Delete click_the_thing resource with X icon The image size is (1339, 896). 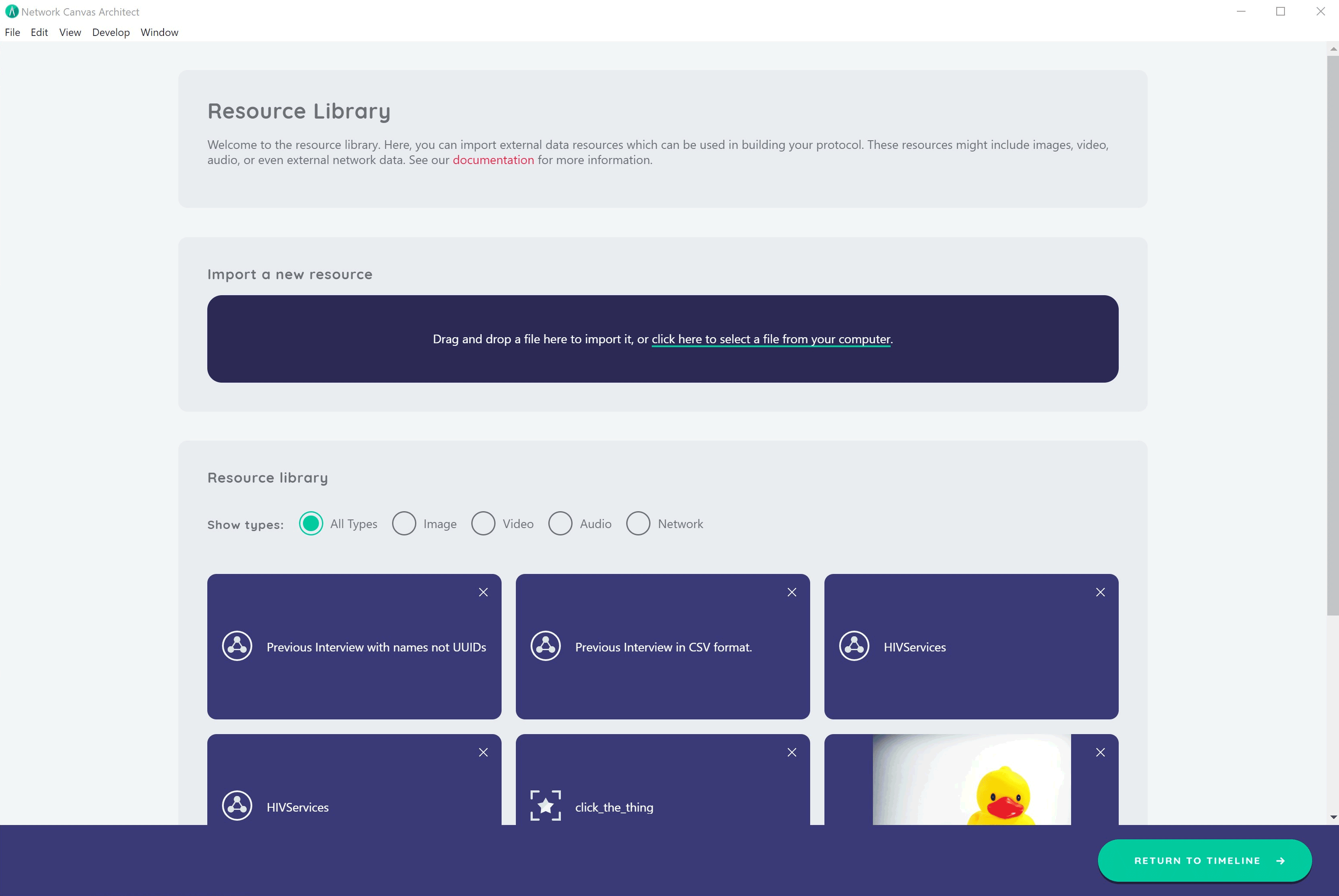tap(792, 752)
